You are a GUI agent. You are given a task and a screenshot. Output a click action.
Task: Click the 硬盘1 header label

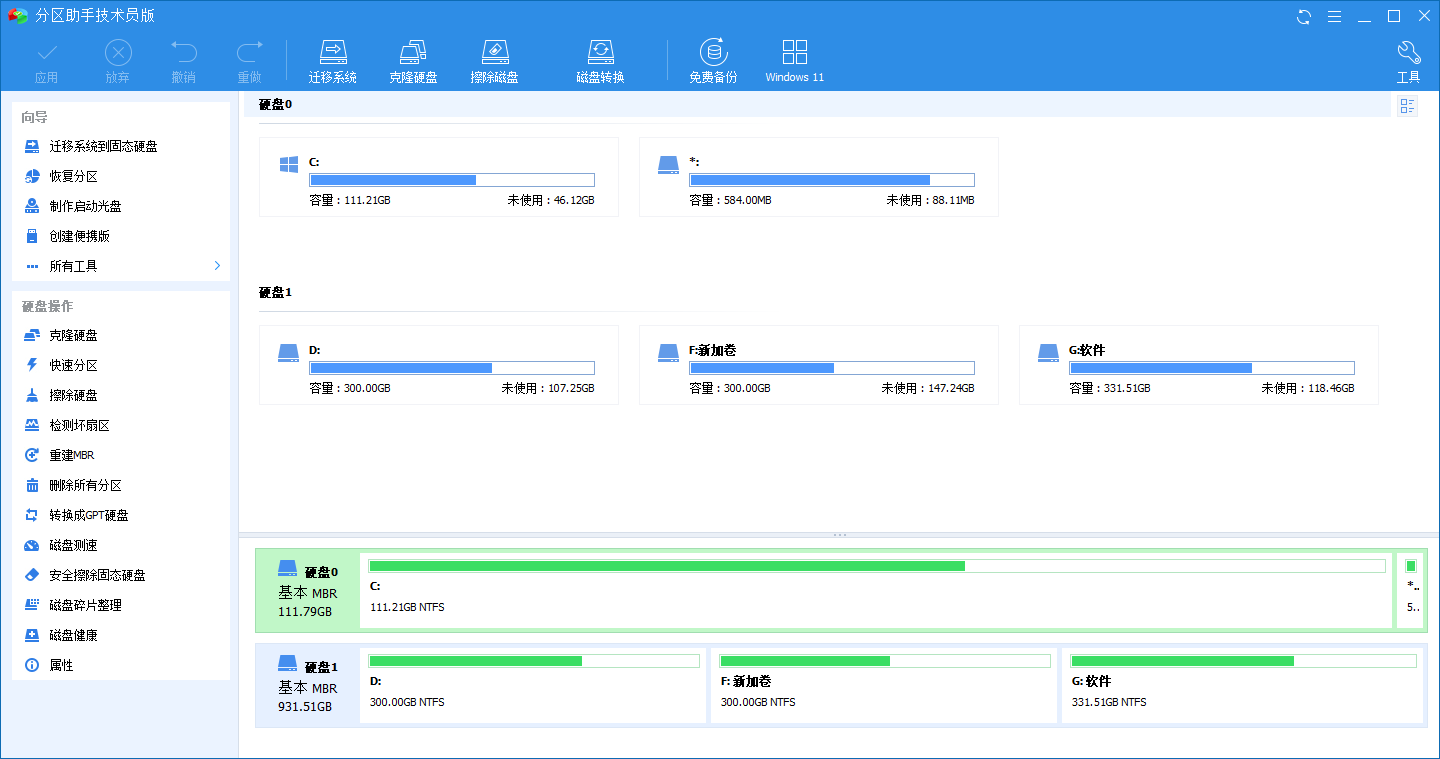(275, 292)
